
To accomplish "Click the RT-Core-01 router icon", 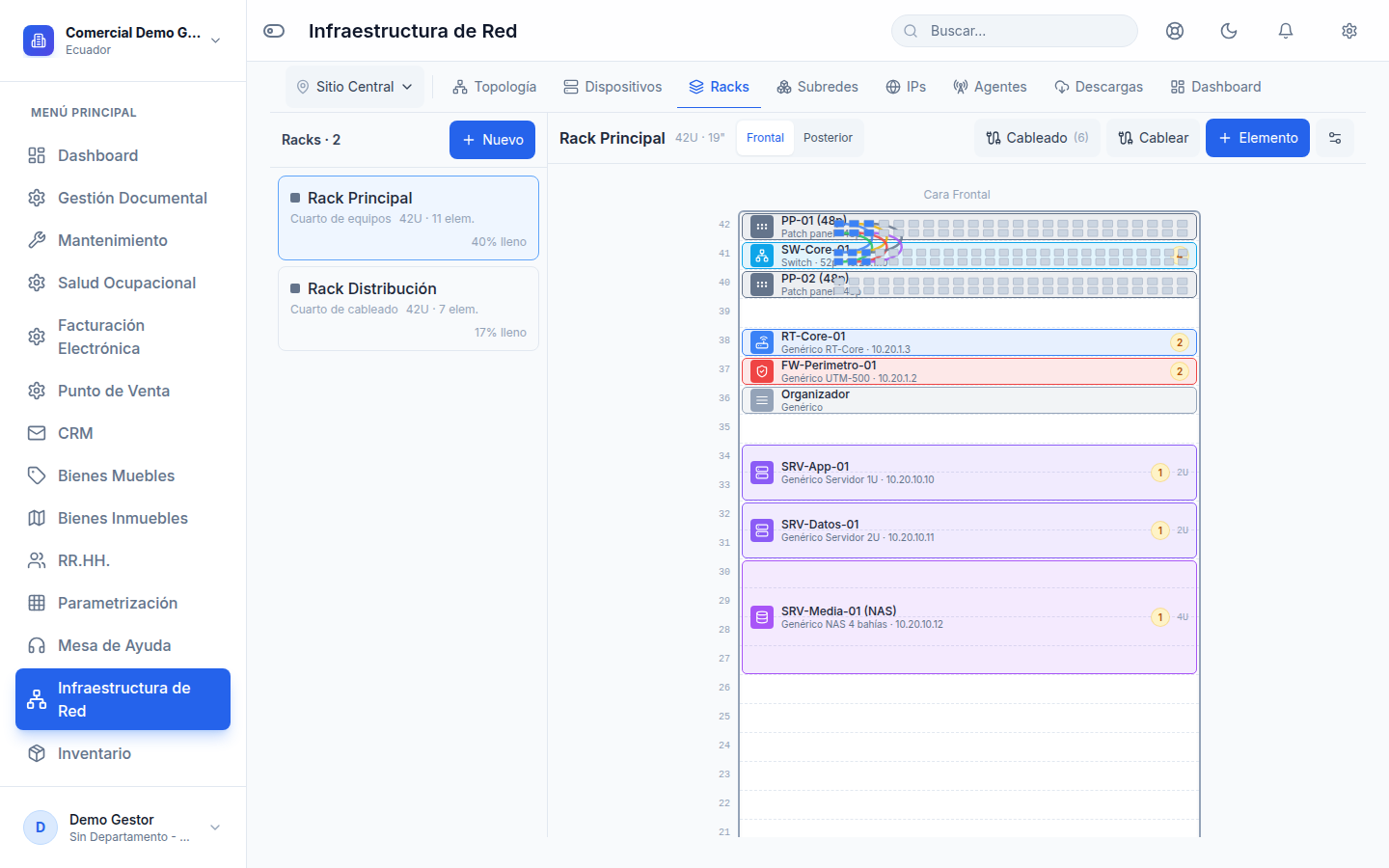I will pos(762,342).
